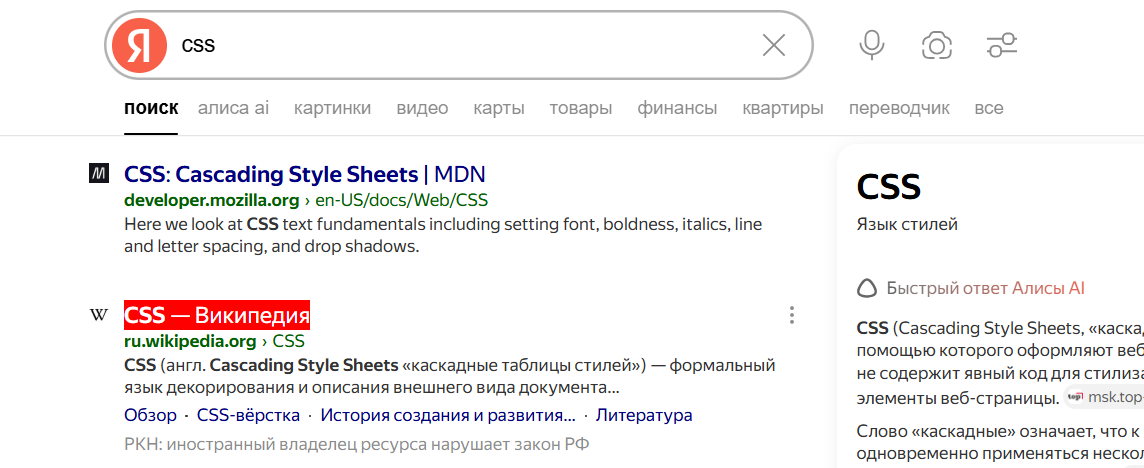Click the Wikipedia snippet about формальный язык декорирования
The image size is (1144, 468).
[449, 375]
